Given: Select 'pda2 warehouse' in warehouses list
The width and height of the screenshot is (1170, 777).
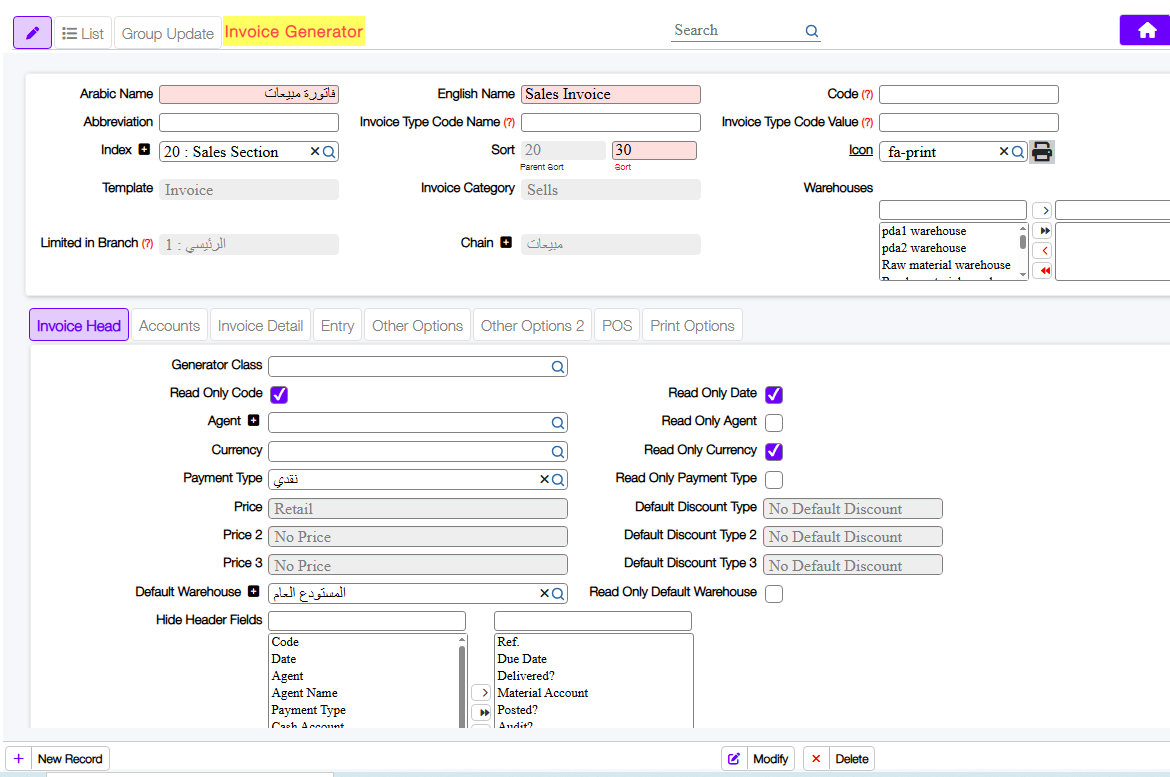Looking at the screenshot, I should tap(924, 248).
